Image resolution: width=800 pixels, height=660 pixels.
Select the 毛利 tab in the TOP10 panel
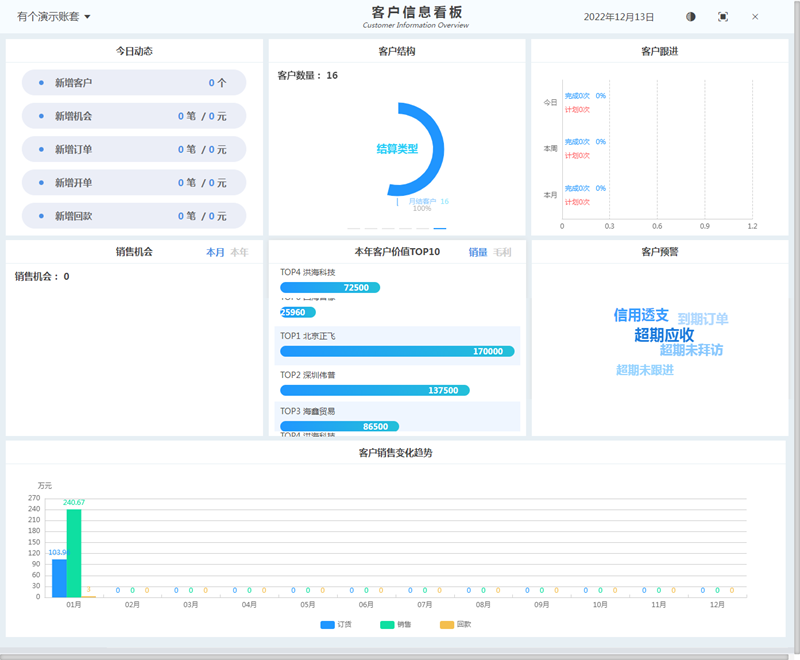(503, 252)
